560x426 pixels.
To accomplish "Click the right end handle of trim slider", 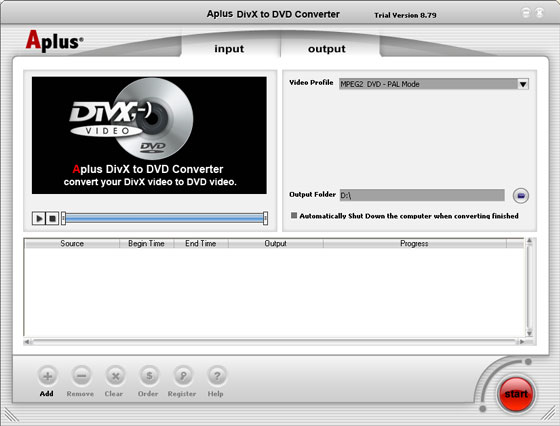I will [x=265, y=218].
